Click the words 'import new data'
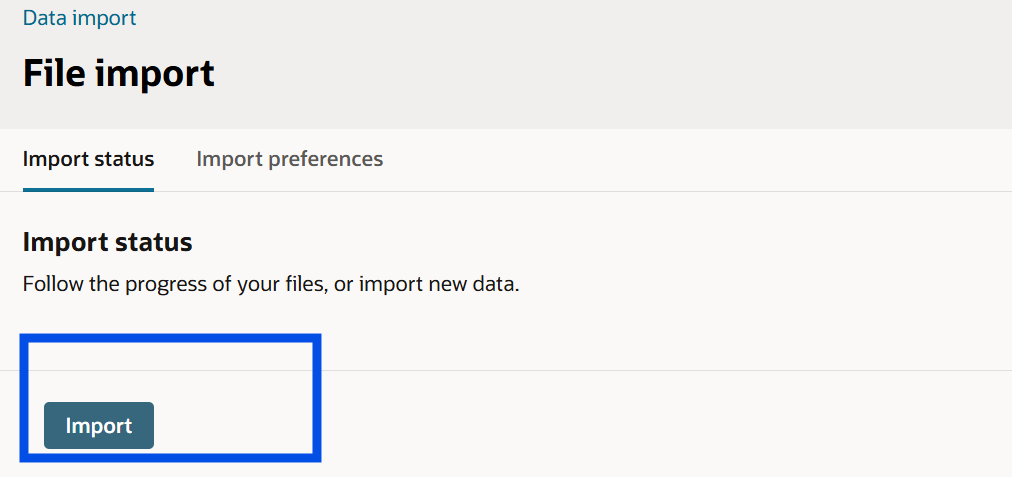 pos(439,284)
